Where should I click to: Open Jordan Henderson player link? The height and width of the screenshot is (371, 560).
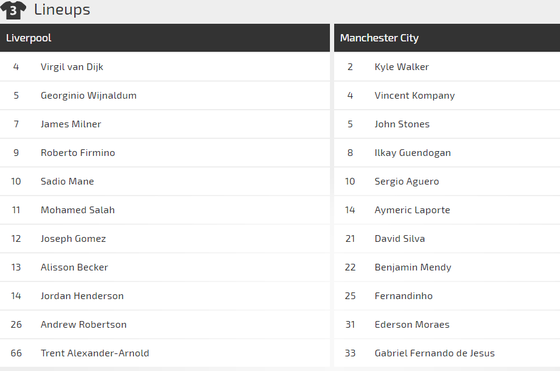[82, 296]
